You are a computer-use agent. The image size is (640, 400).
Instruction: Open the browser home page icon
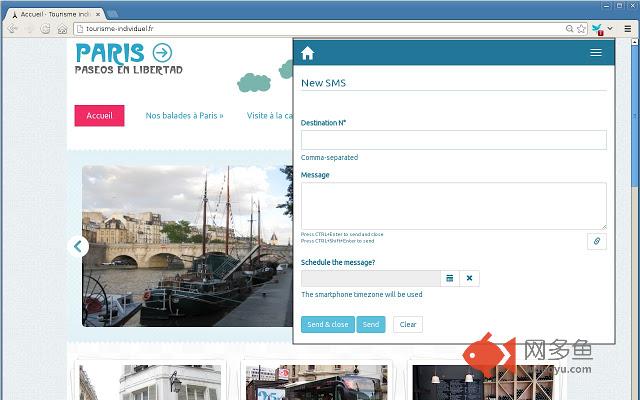tap(62, 29)
